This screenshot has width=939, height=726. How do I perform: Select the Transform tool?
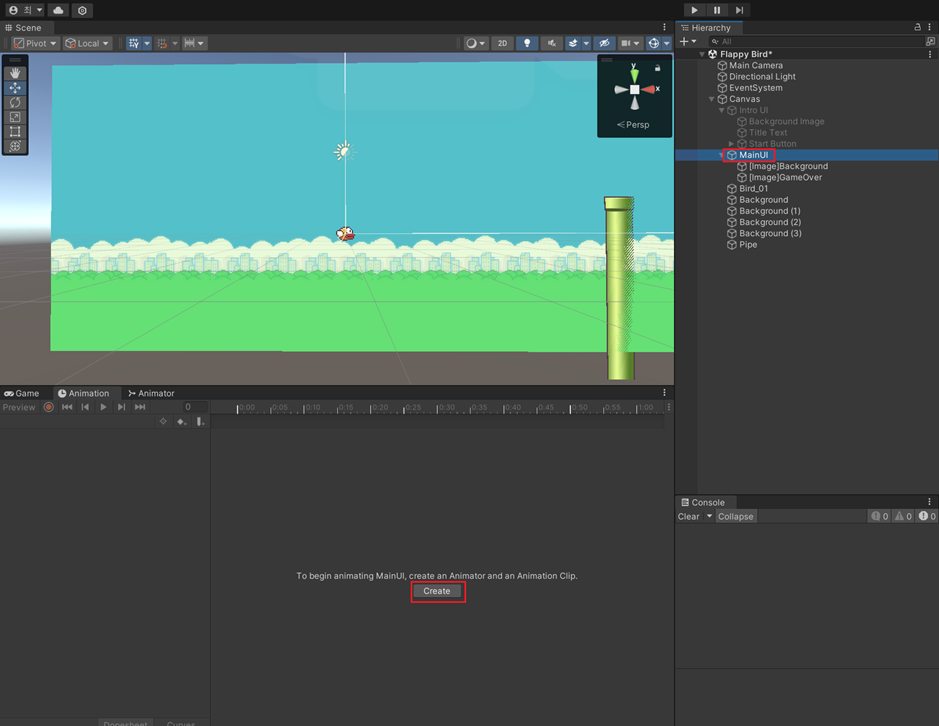[15, 146]
